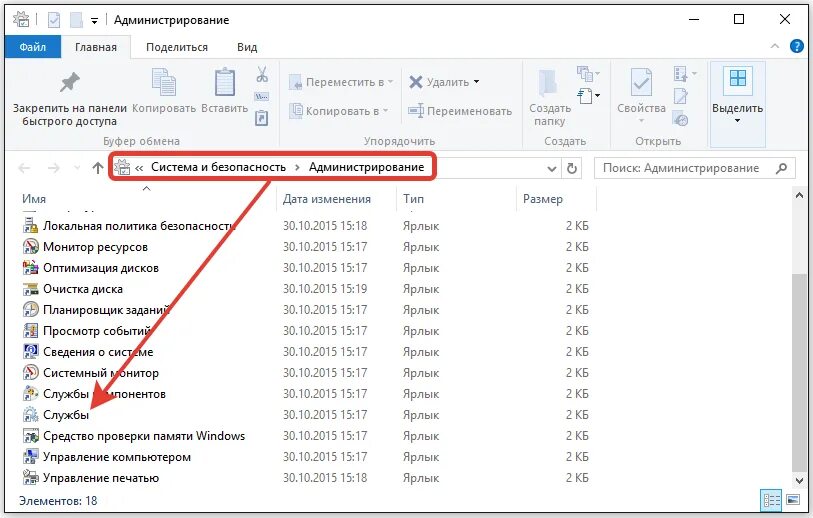Switch to large icons view in status bar
The width and height of the screenshot is (813, 518).
point(793,500)
